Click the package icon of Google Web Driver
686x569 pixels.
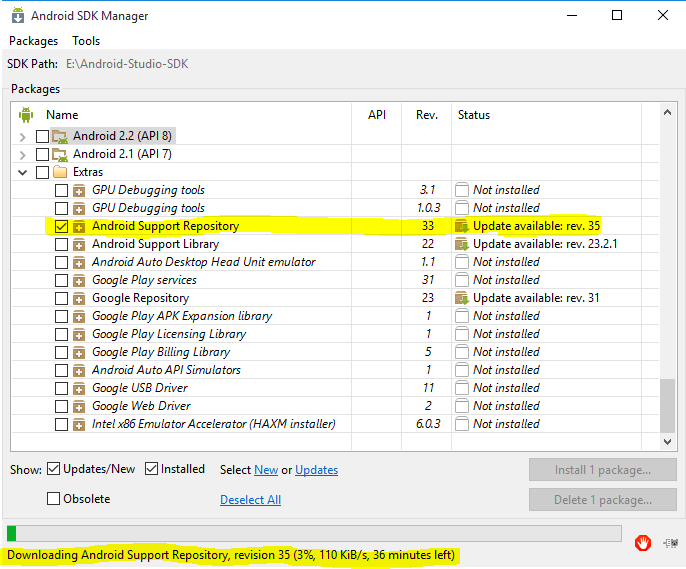[x=79, y=406]
